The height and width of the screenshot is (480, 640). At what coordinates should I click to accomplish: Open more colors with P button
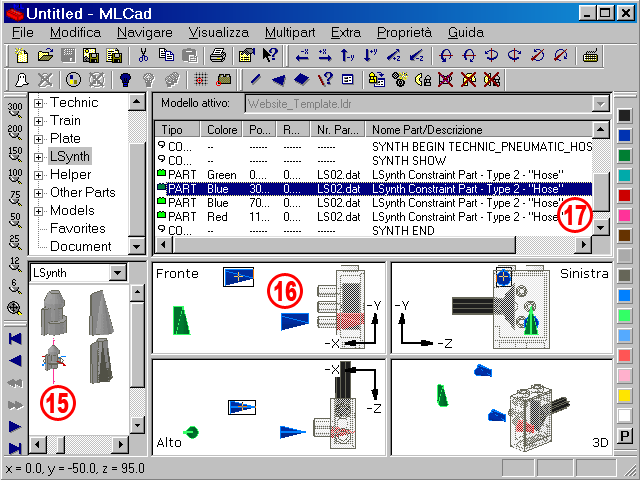624,436
